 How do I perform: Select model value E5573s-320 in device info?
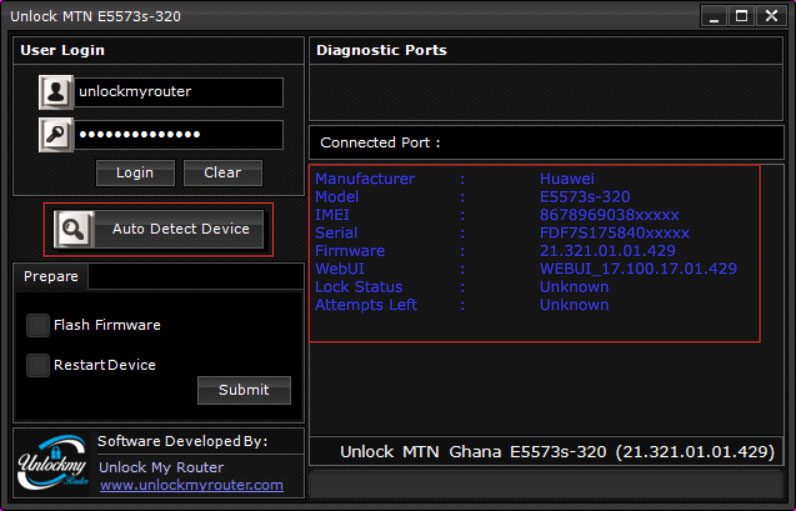tap(585, 197)
